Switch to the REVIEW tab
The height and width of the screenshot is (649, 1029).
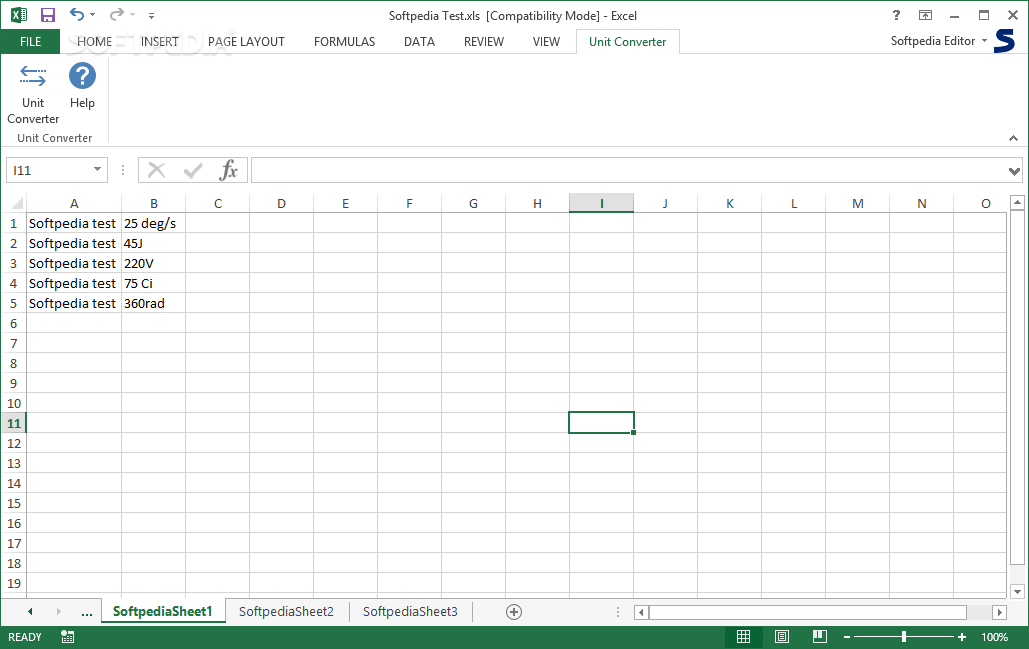[484, 41]
